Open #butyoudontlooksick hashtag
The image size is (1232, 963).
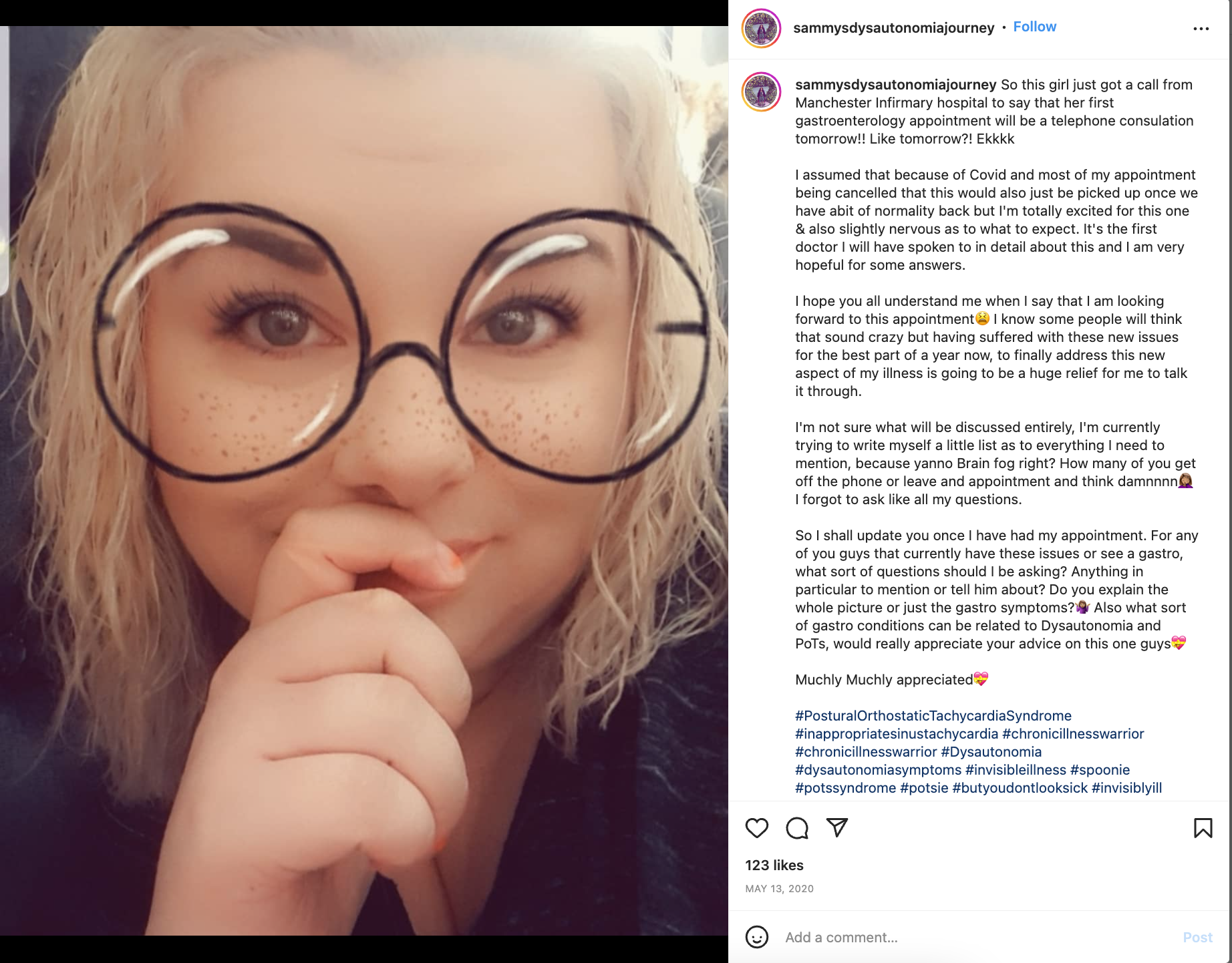pyautogui.click(x=1020, y=788)
